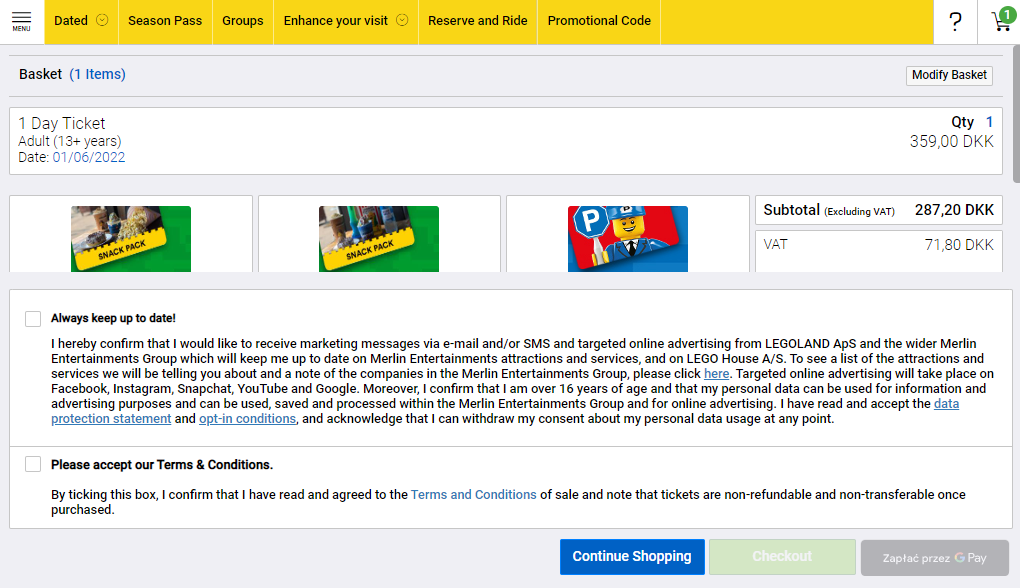Expand the Dated dropdown menu
Image resolution: width=1020 pixels, height=588 pixels.
(x=80, y=21)
